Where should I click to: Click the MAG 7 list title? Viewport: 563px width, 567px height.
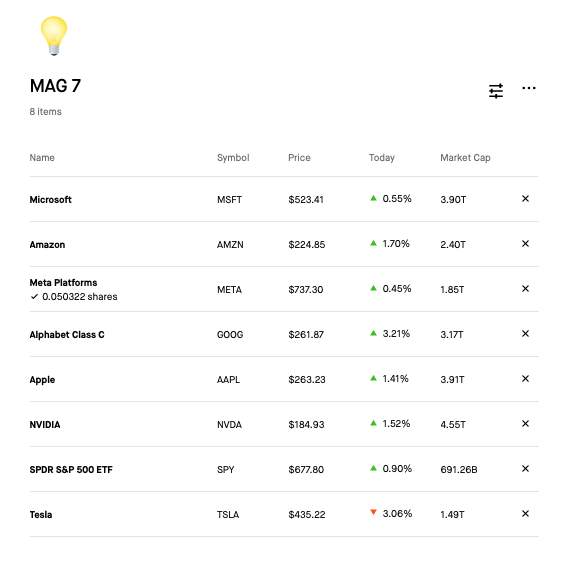[55, 86]
